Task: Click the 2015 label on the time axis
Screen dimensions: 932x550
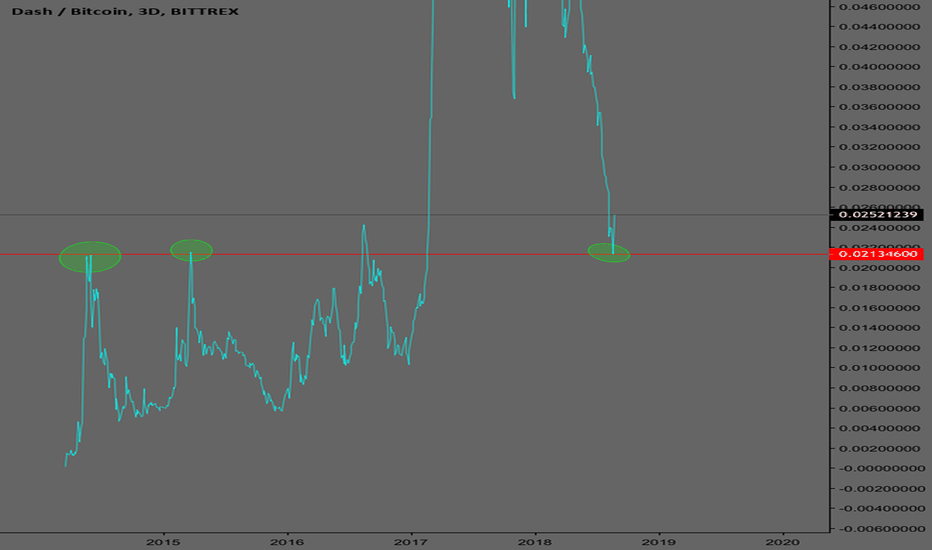Action: [x=163, y=542]
